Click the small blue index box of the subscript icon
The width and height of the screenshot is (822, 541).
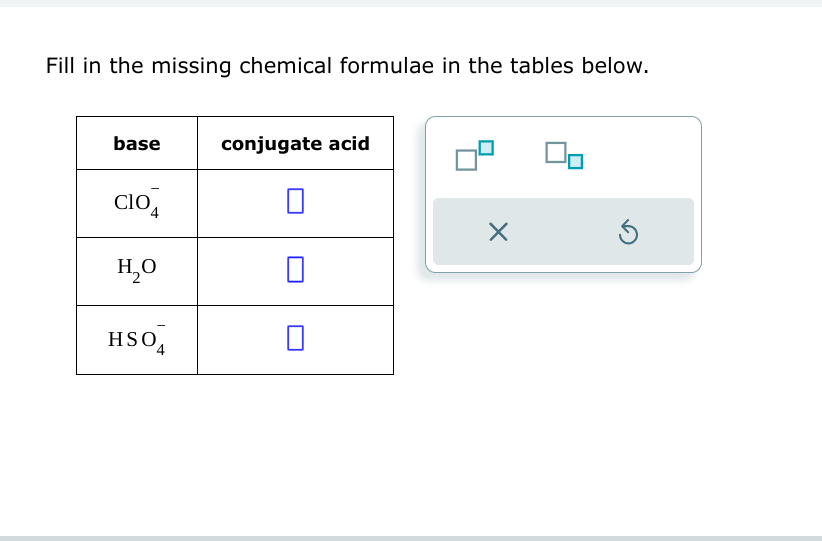pos(576,161)
